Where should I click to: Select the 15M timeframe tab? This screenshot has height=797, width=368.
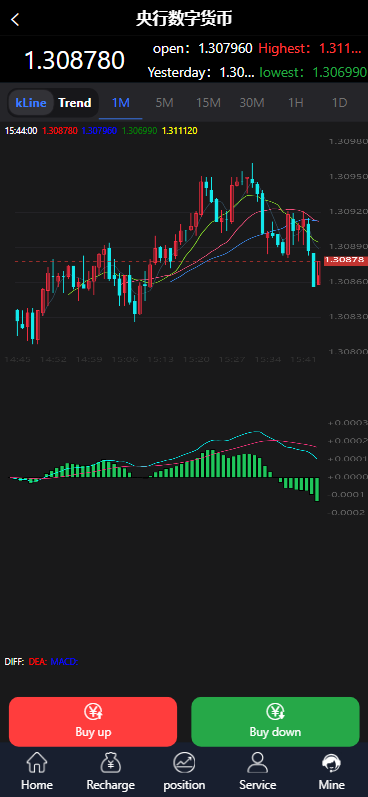tap(208, 103)
